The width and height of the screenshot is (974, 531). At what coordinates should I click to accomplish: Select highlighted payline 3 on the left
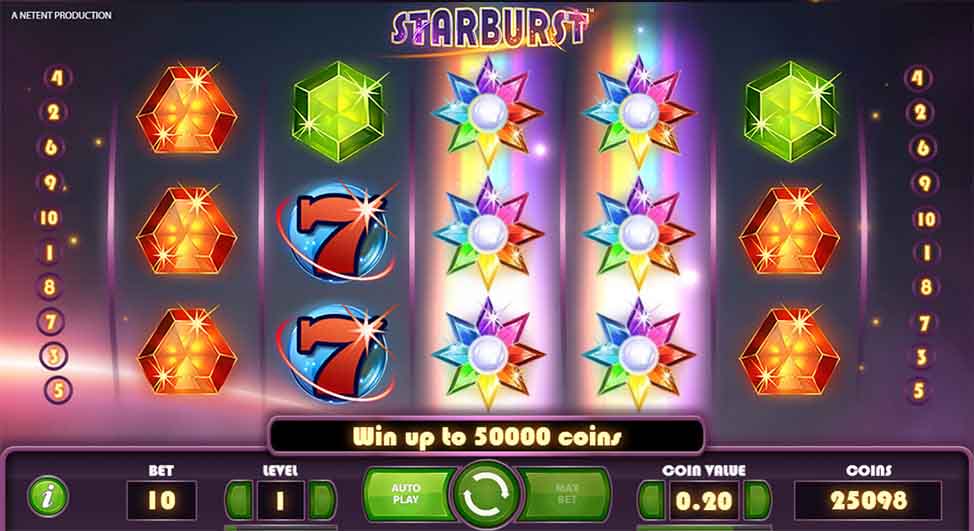[53, 356]
